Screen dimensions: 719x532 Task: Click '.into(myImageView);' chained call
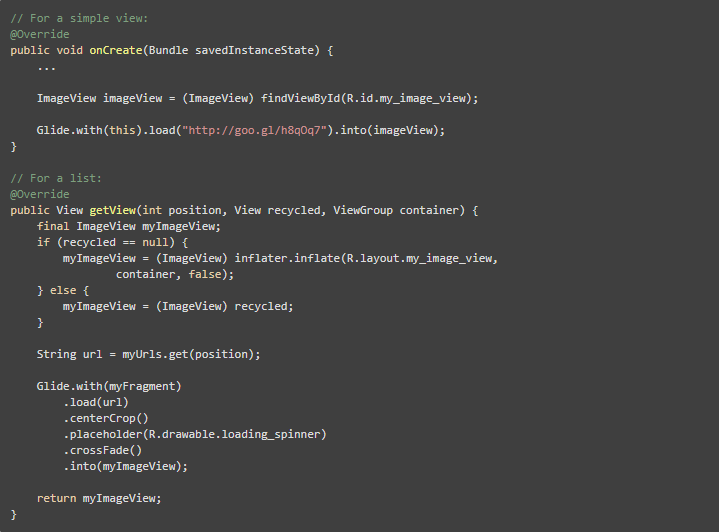pyautogui.click(x=126, y=466)
